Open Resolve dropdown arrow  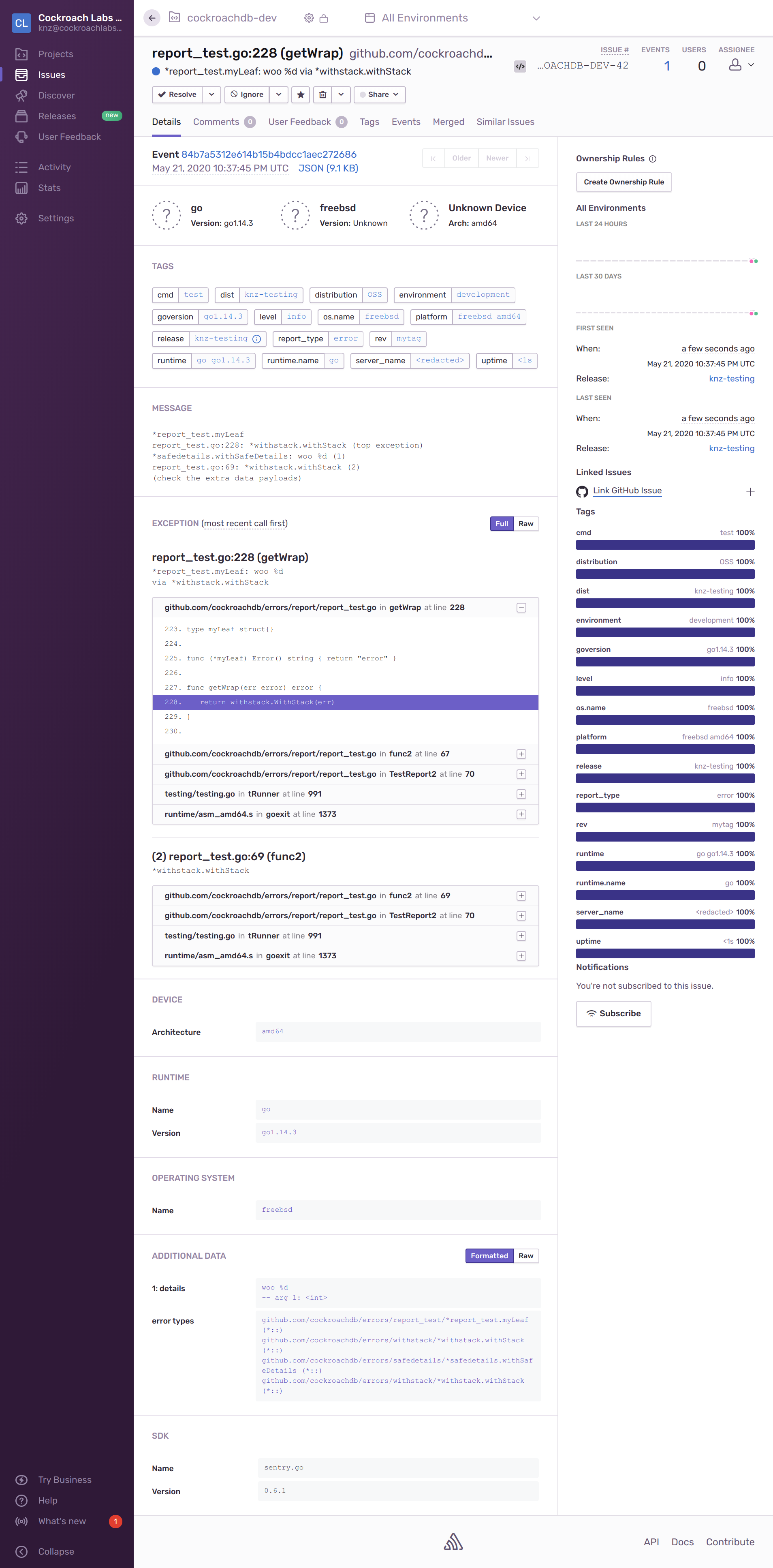click(x=211, y=94)
